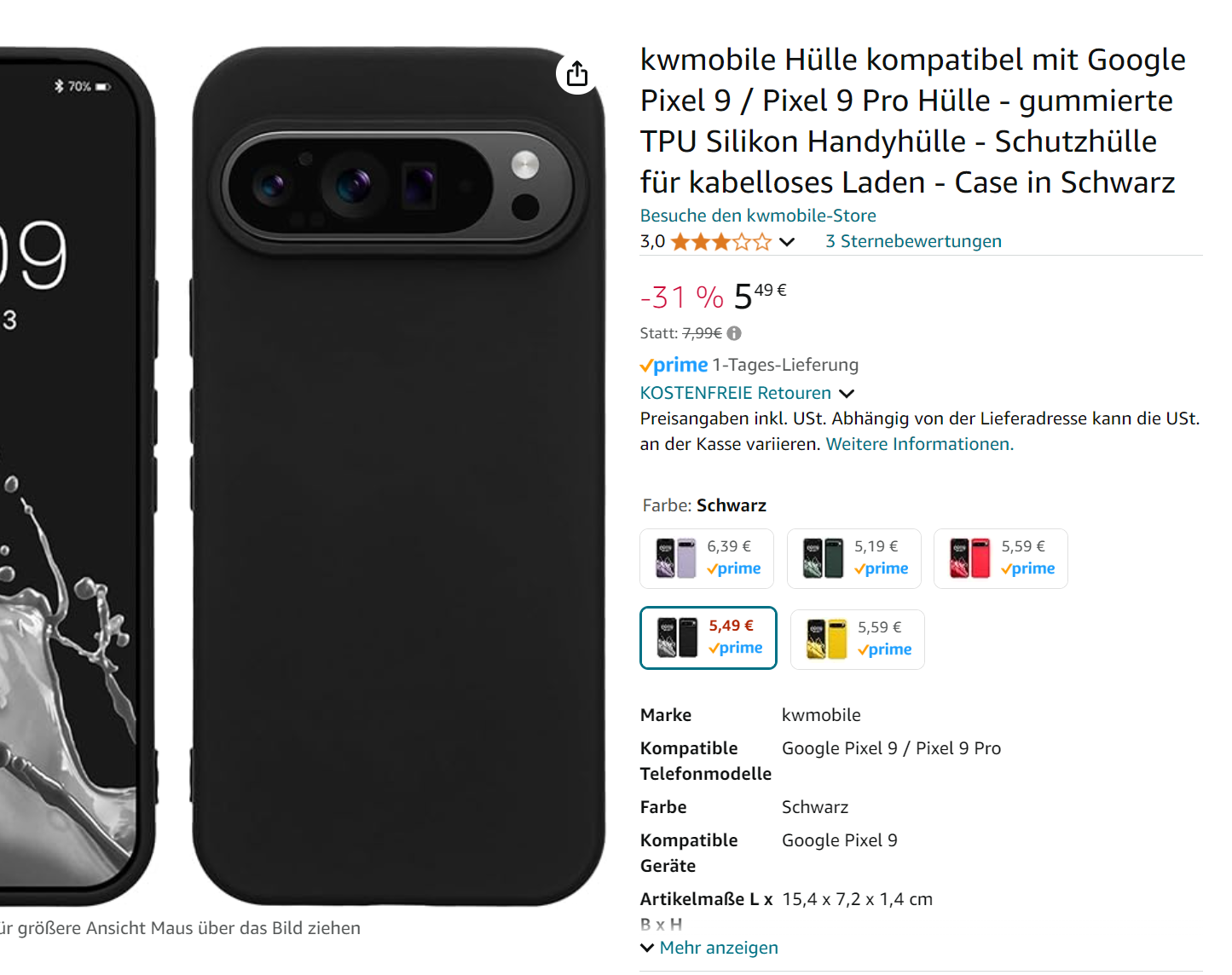Click the product title text

click(x=912, y=121)
